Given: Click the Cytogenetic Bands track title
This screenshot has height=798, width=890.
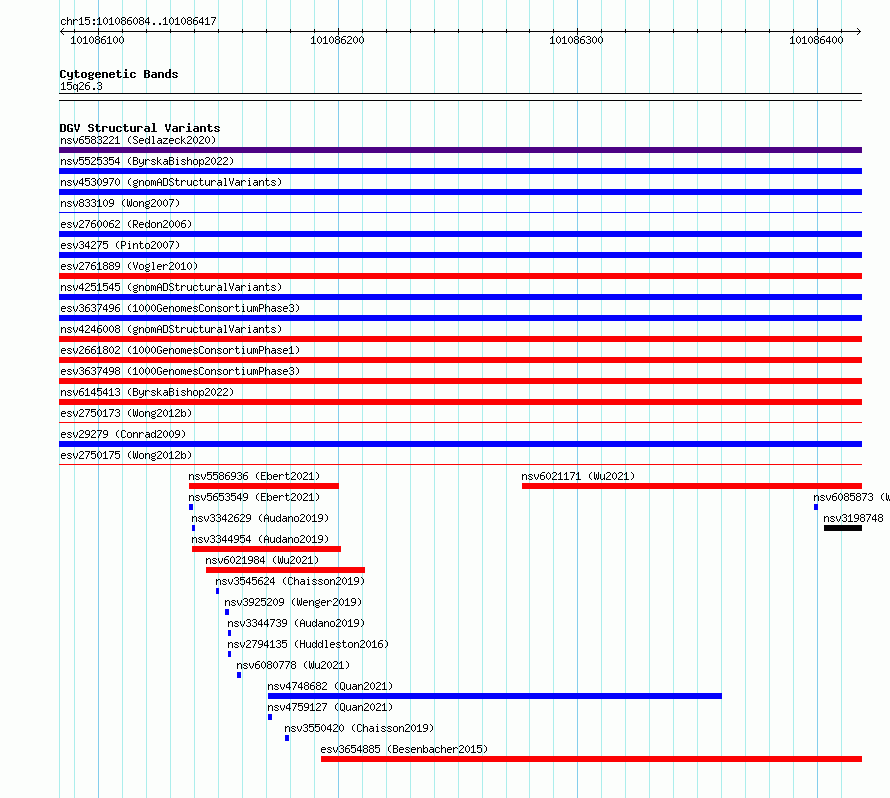Looking at the screenshot, I should [119, 74].
